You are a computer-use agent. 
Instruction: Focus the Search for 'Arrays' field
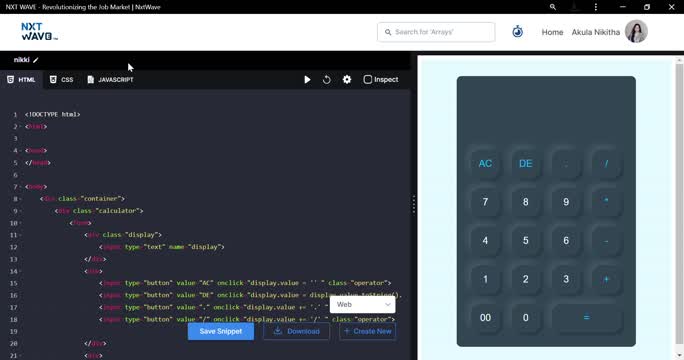click(x=436, y=32)
